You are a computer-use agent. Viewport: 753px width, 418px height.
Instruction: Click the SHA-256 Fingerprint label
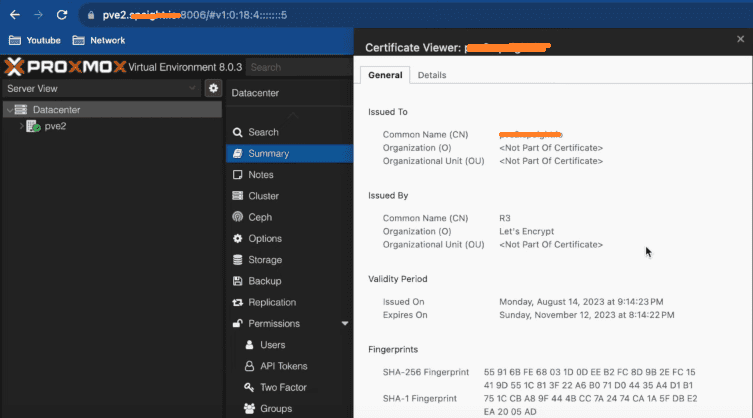[x=425, y=372]
